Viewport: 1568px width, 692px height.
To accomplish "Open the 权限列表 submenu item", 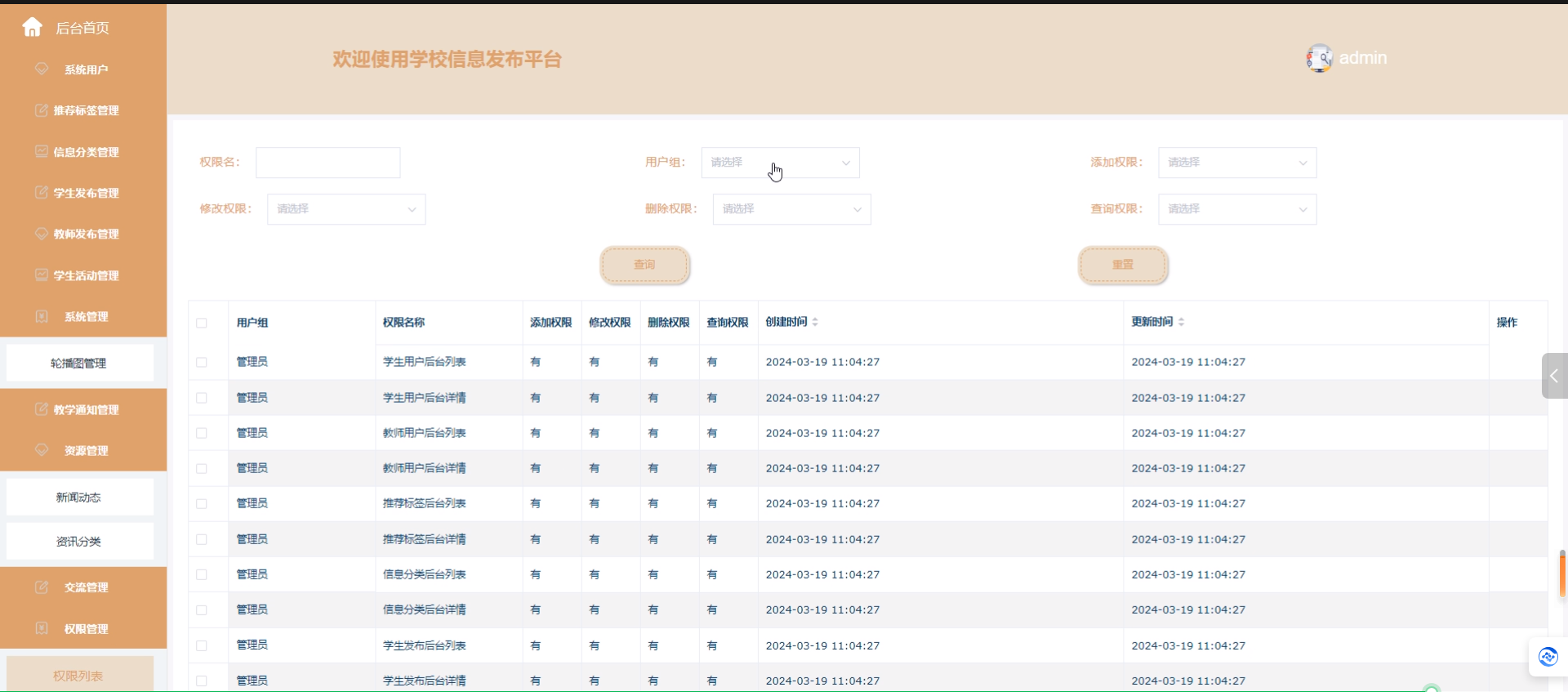I will coord(80,675).
